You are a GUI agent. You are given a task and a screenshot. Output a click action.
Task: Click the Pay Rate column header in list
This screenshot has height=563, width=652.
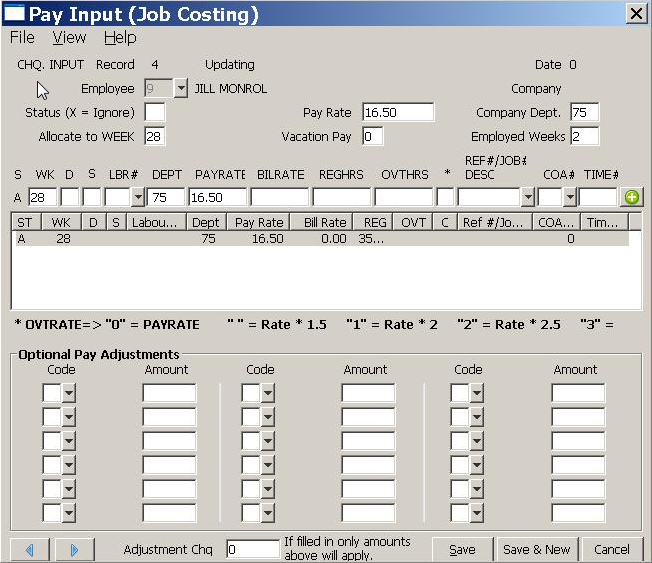coord(259,222)
